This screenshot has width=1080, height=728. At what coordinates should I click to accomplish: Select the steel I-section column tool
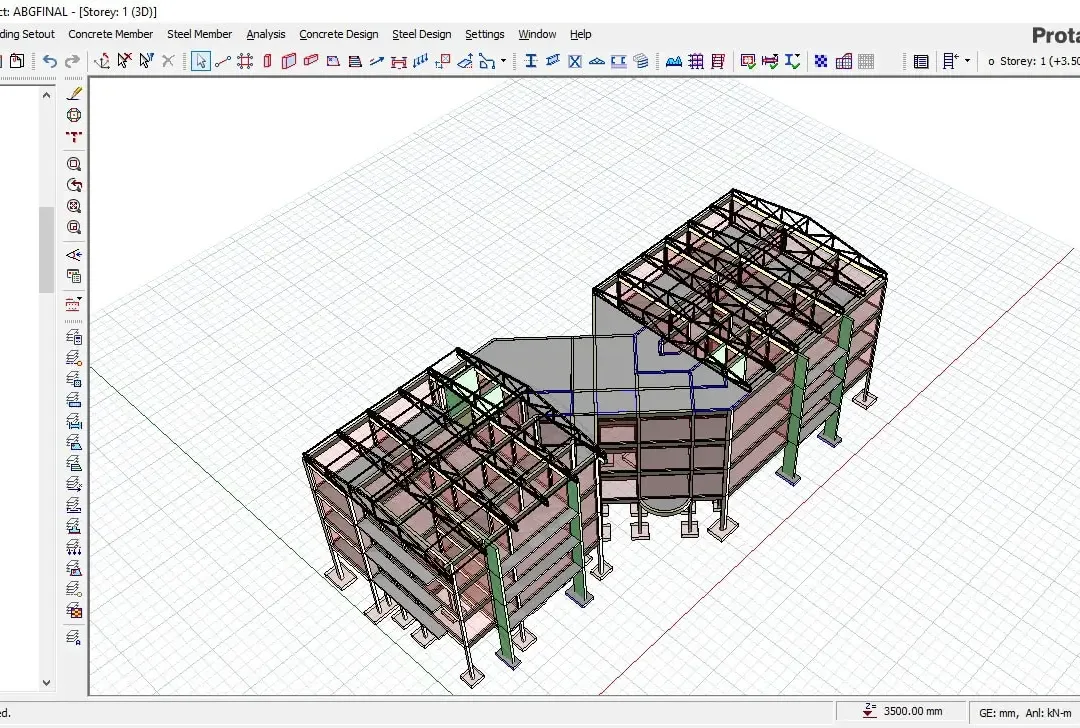coord(531,61)
